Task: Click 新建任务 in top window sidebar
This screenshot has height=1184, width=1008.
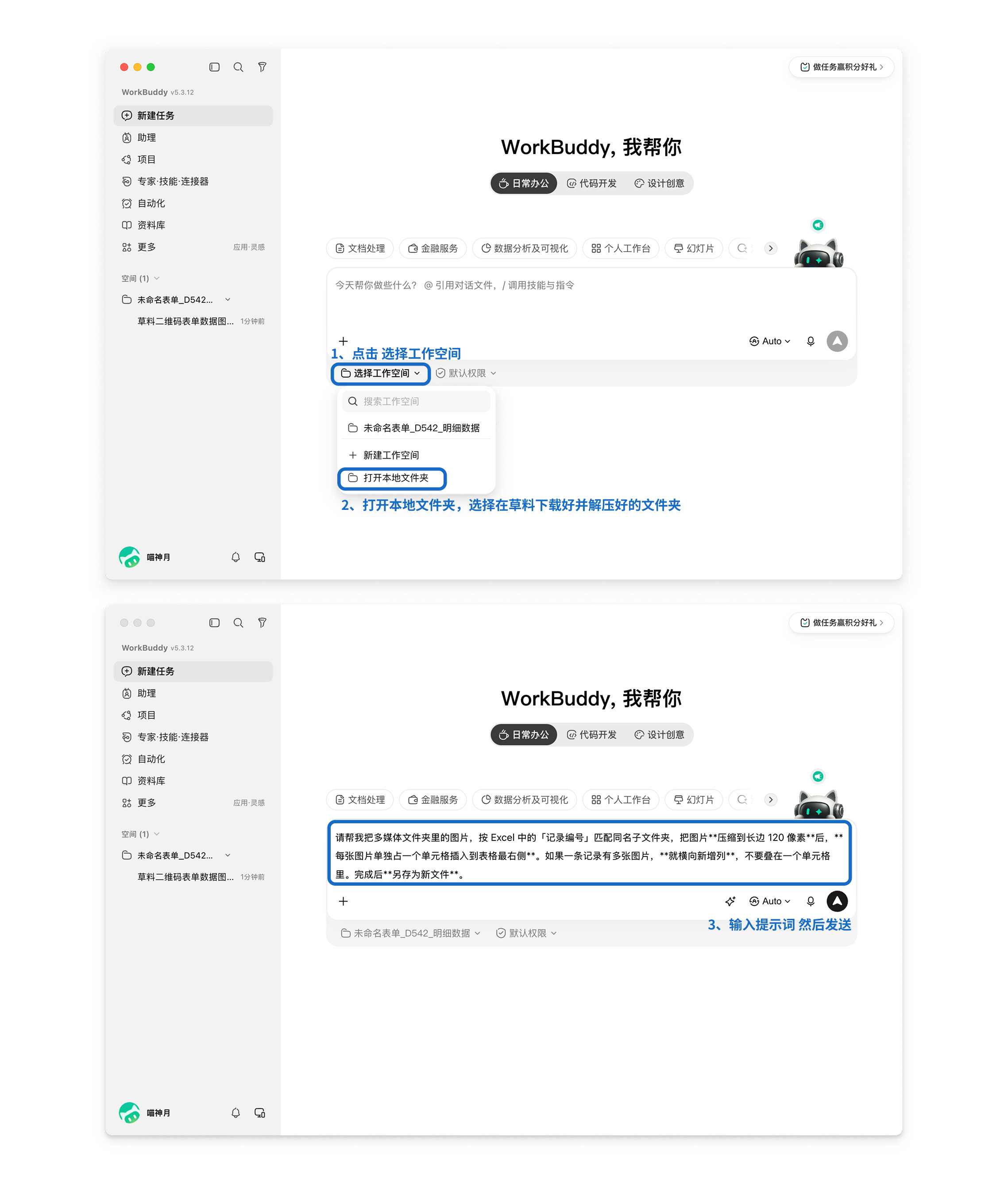Action: click(x=193, y=116)
